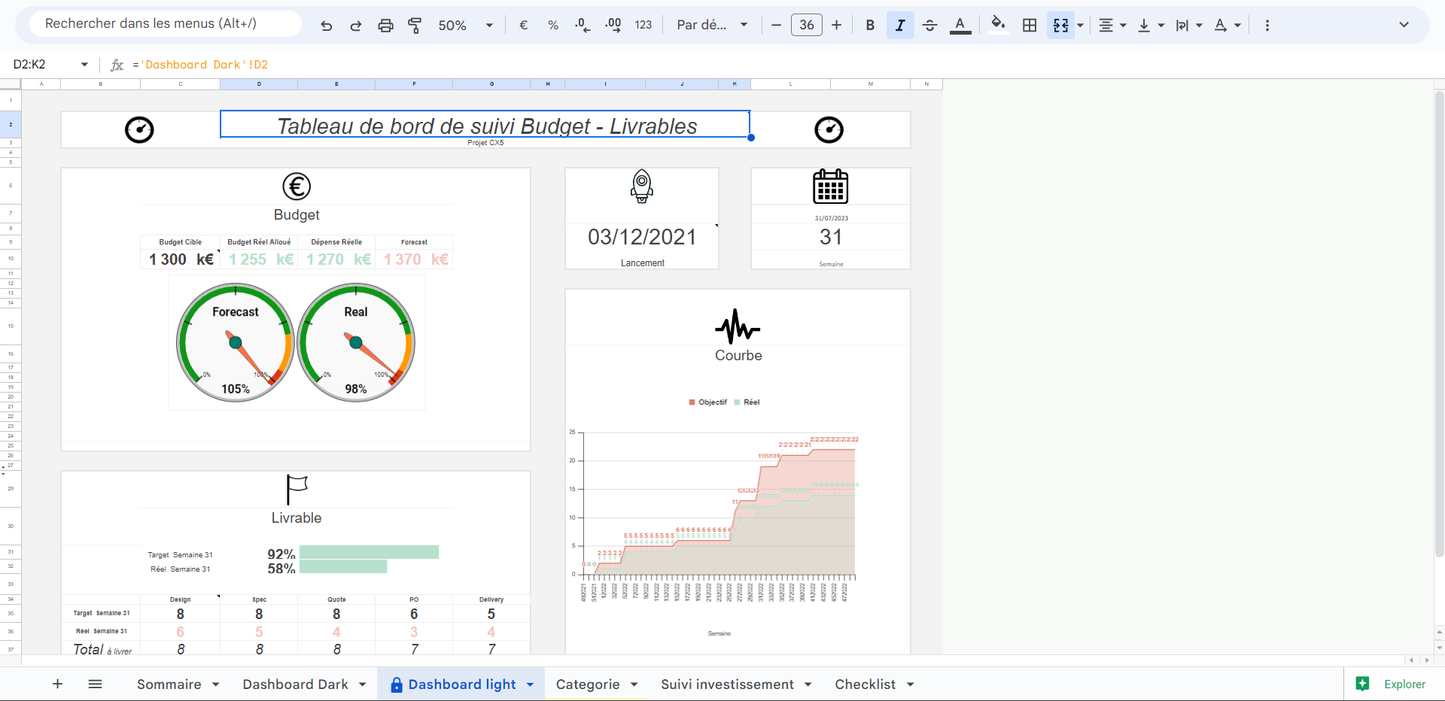Click the print icon

(385, 25)
